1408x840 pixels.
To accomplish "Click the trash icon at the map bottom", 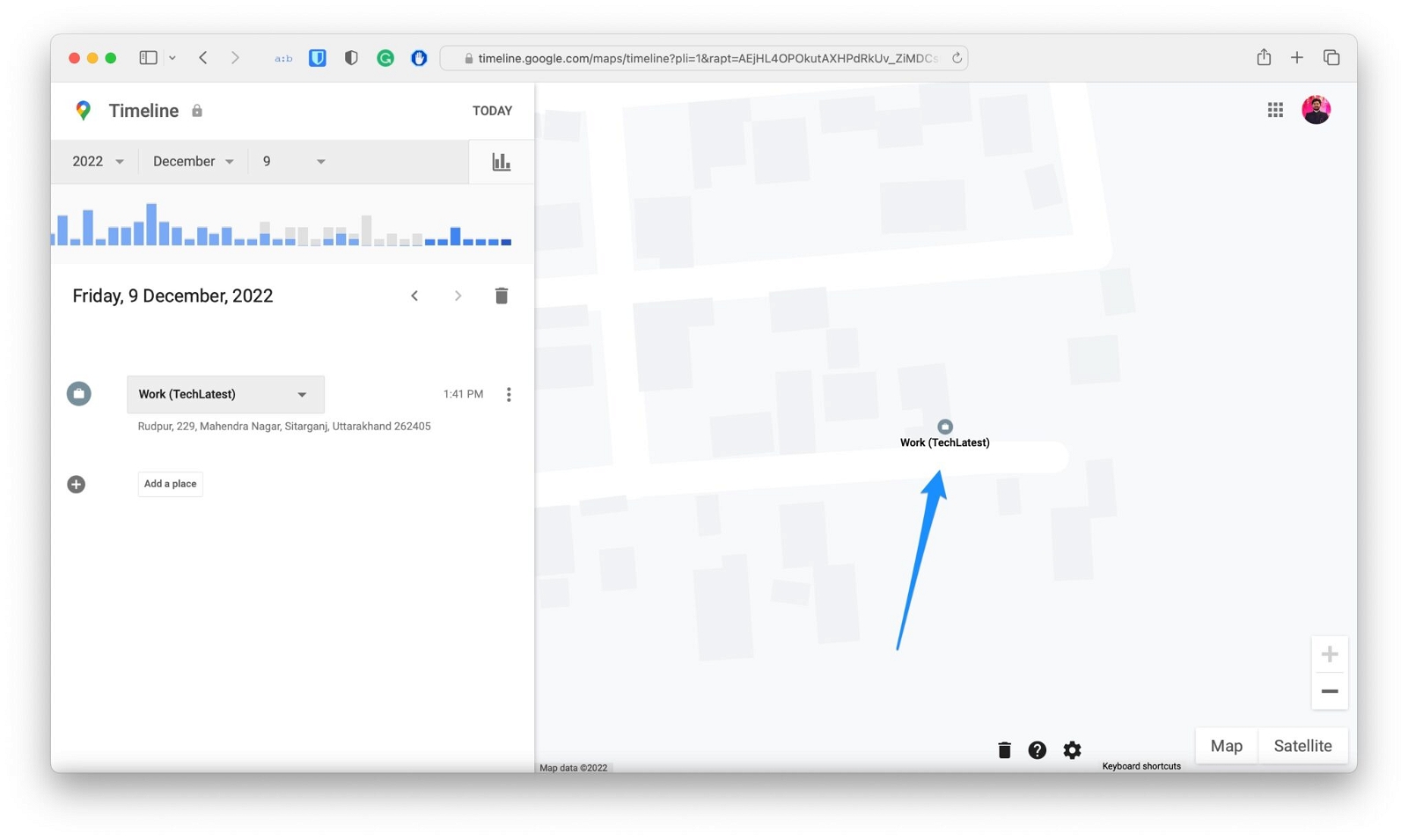I will click(x=1004, y=749).
